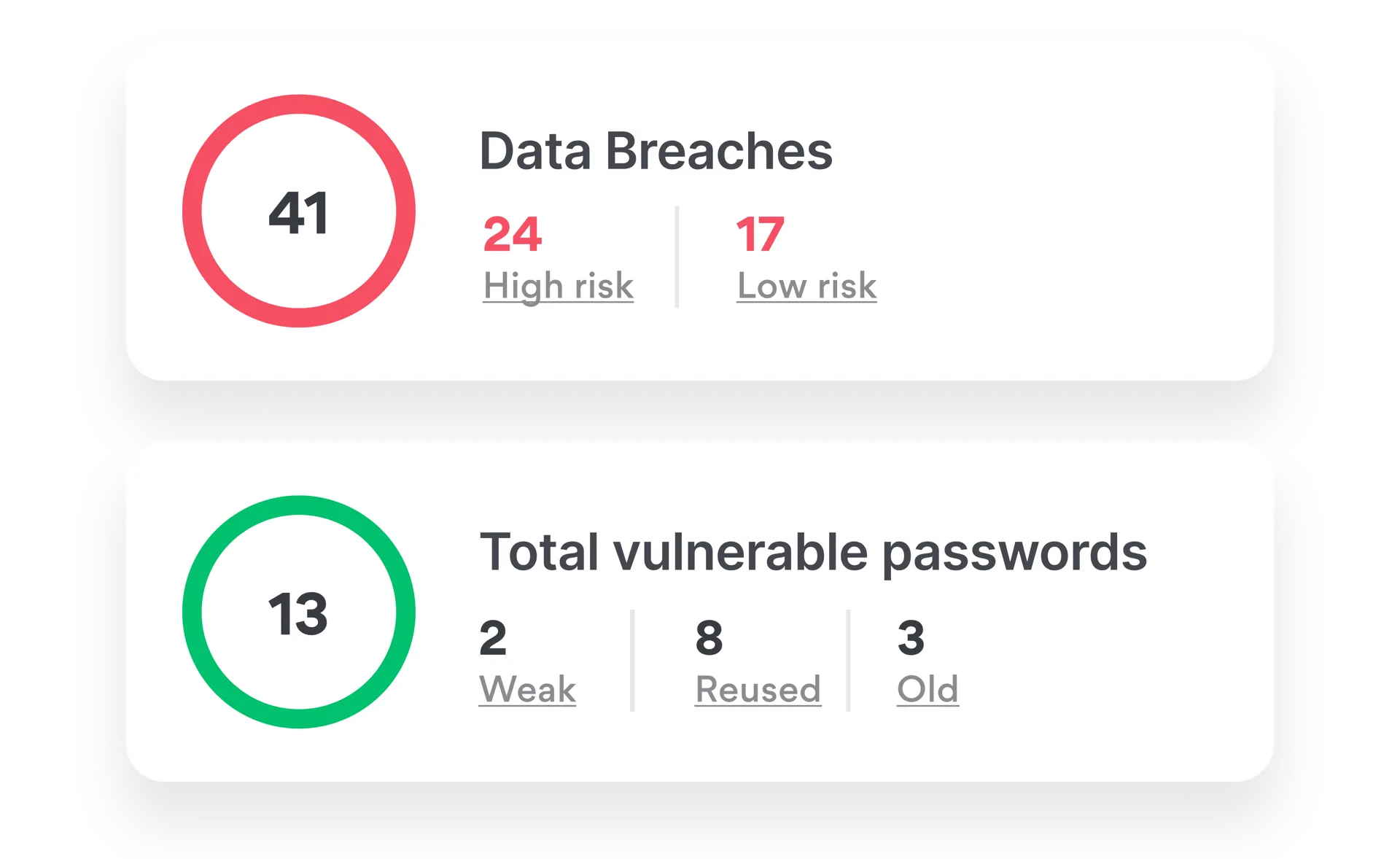Screen dimensions: 1400x859
Task: Select the Data Breaches heading
Action: coord(656,152)
